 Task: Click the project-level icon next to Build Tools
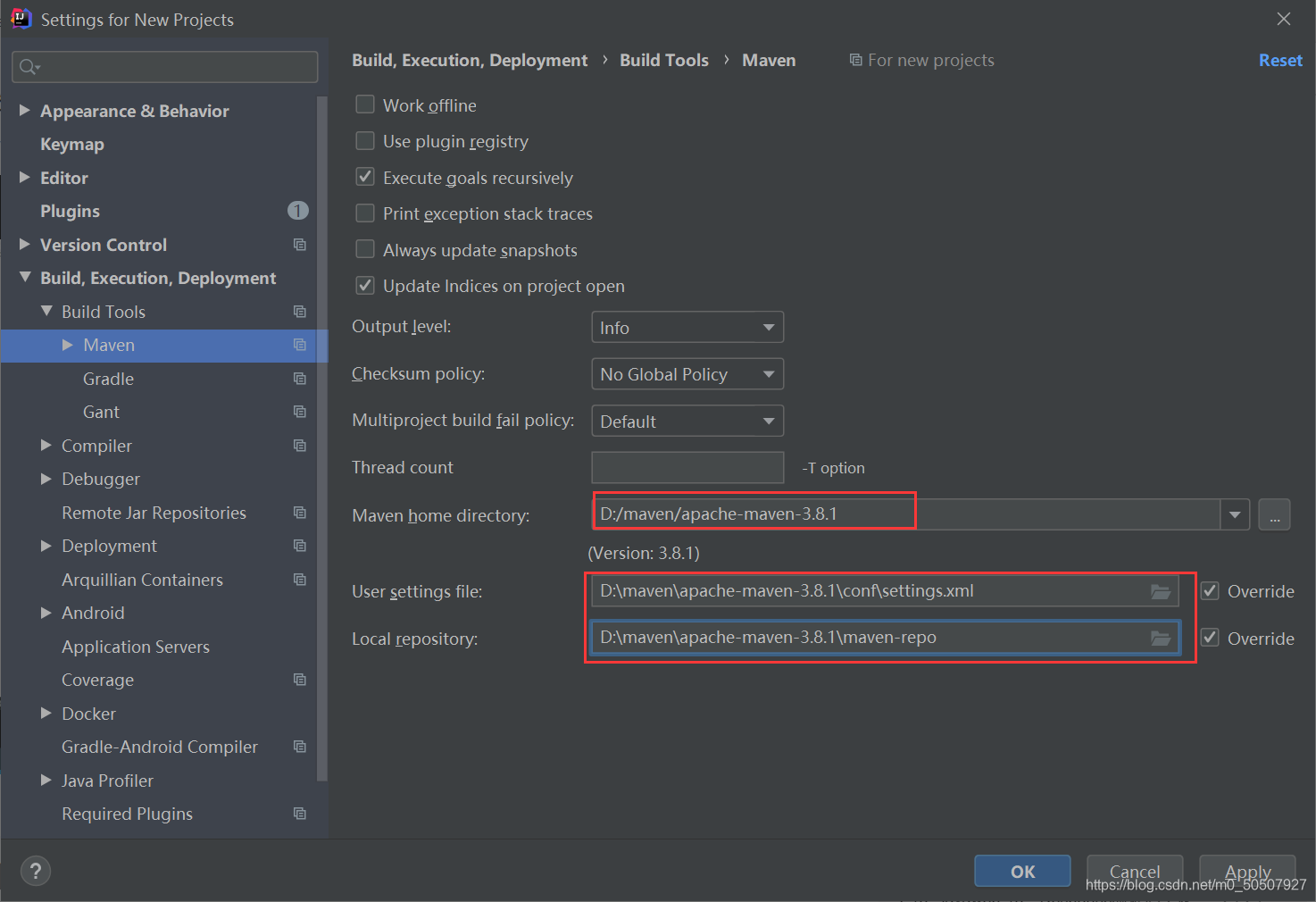pos(300,312)
